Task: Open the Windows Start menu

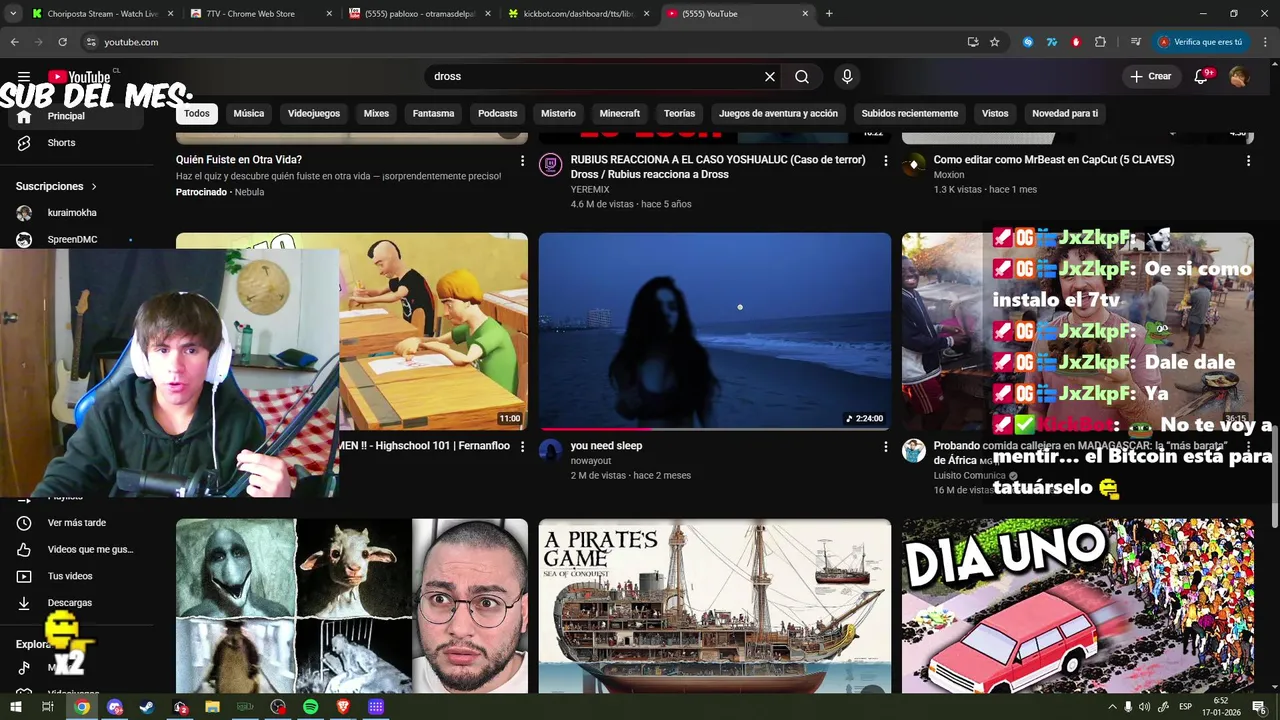Action: (15, 707)
